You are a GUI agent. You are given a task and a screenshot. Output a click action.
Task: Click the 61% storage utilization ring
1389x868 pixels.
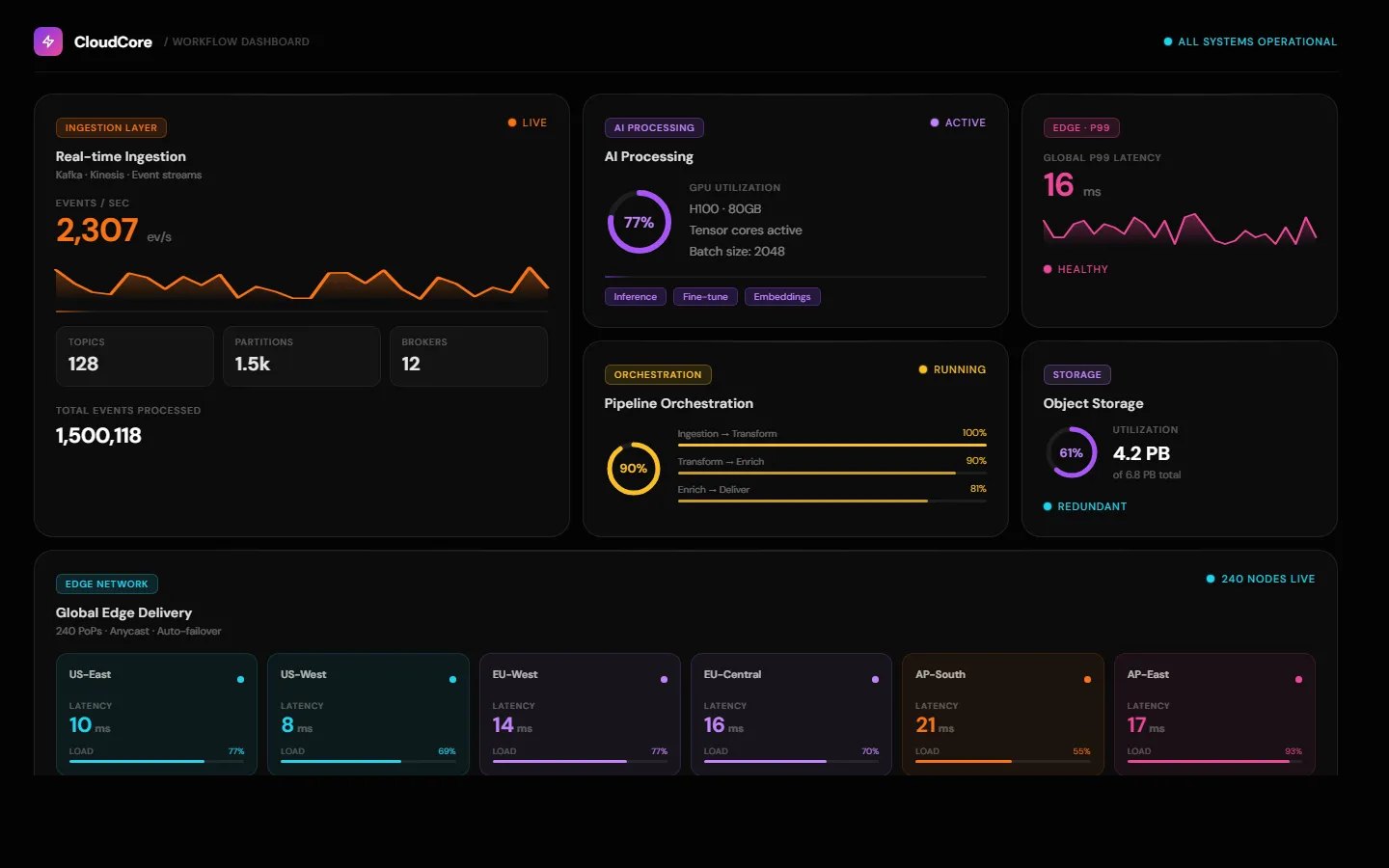(1071, 451)
